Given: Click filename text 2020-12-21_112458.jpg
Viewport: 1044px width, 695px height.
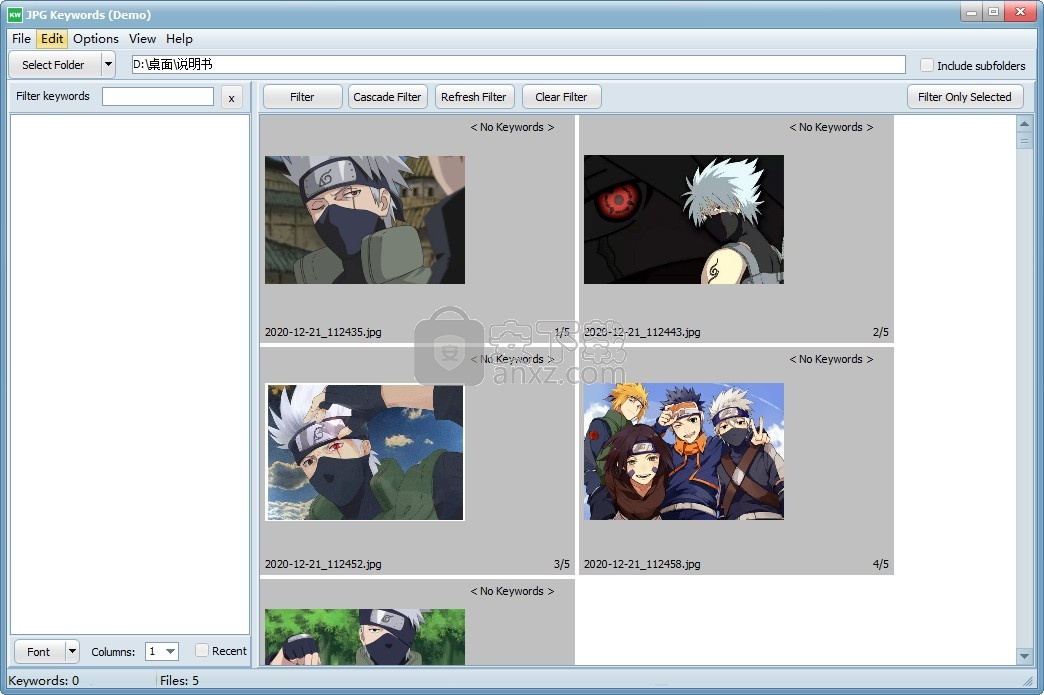Looking at the screenshot, I should [x=642, y=564].
